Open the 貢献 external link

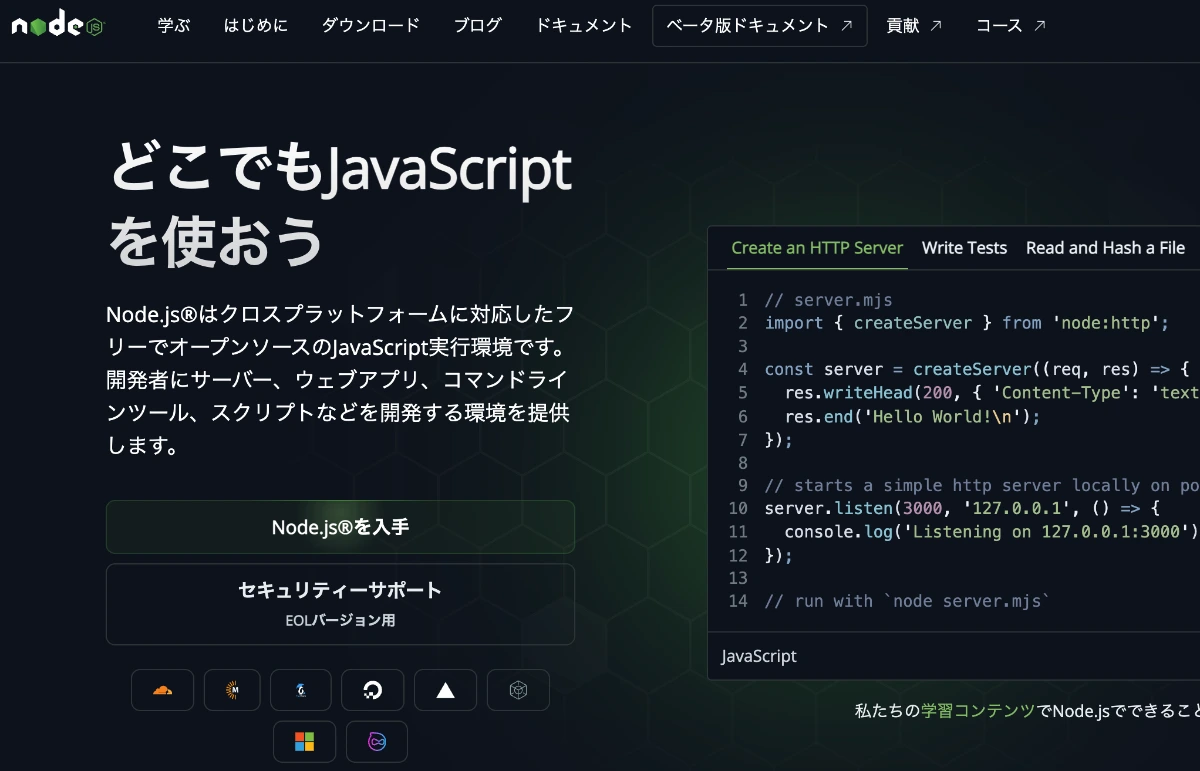[914, 26]
